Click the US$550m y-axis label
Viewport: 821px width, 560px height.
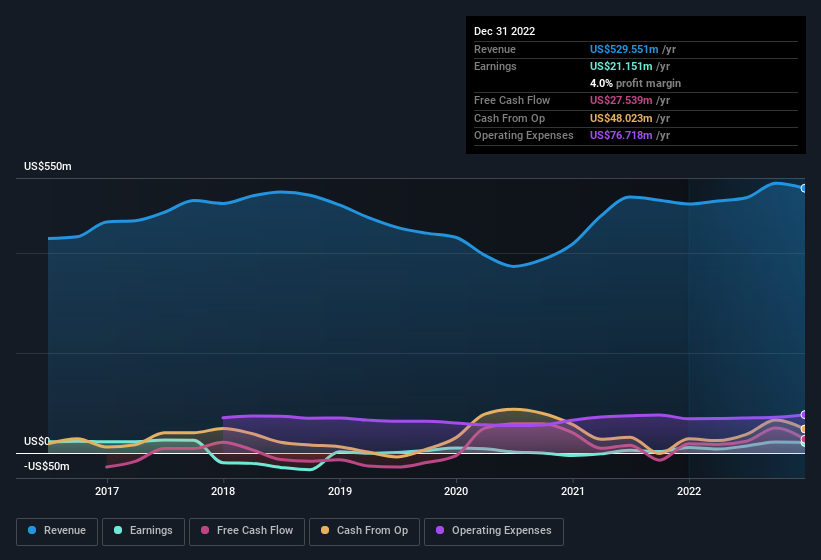(x=48, y=166)
